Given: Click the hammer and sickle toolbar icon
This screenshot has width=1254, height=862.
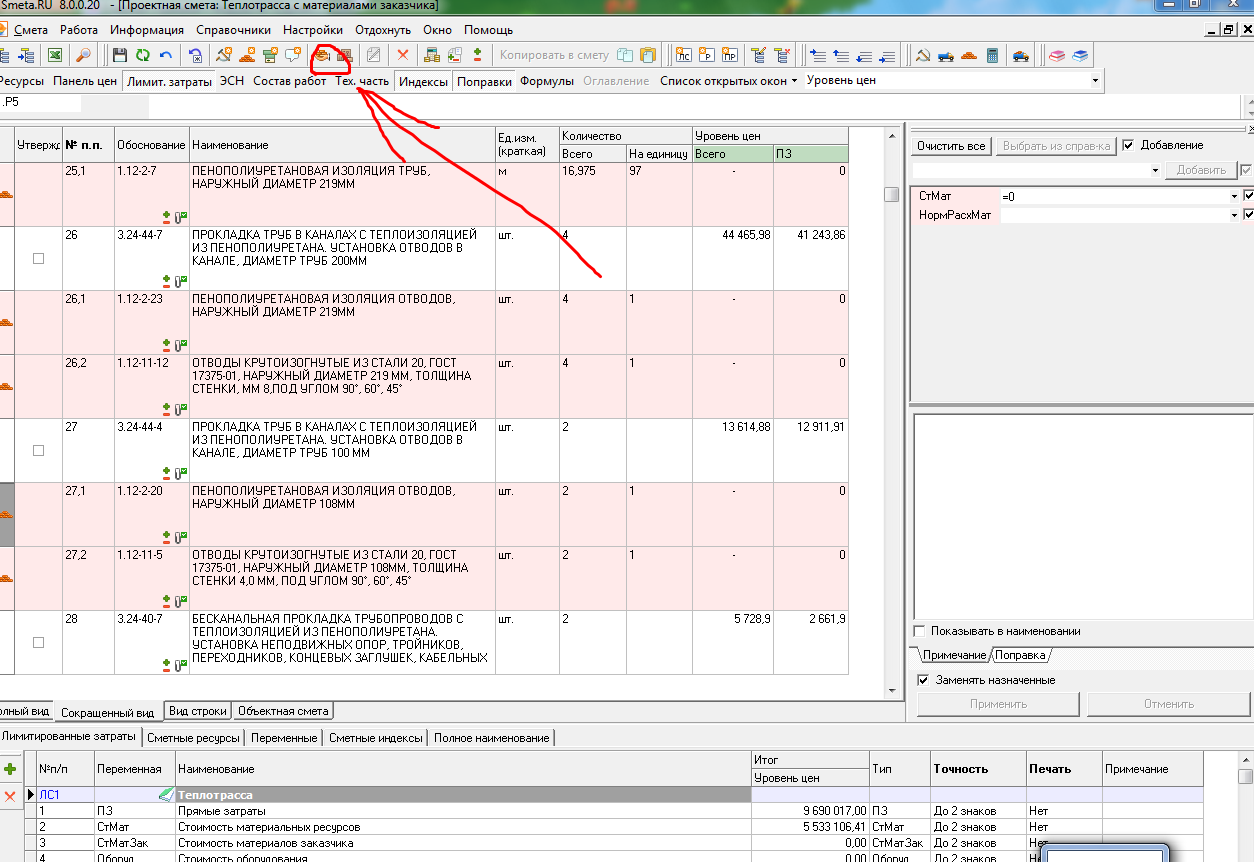Looking at the screenshot, I should 923,55.
